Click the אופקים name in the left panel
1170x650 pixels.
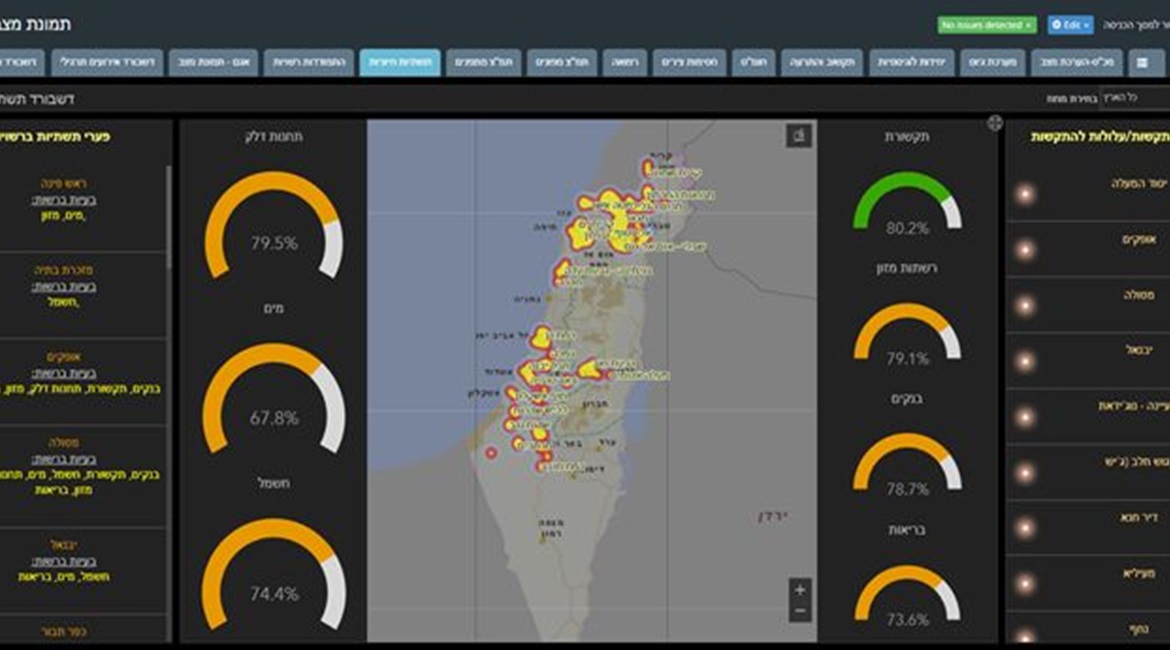tap(64, 357)
